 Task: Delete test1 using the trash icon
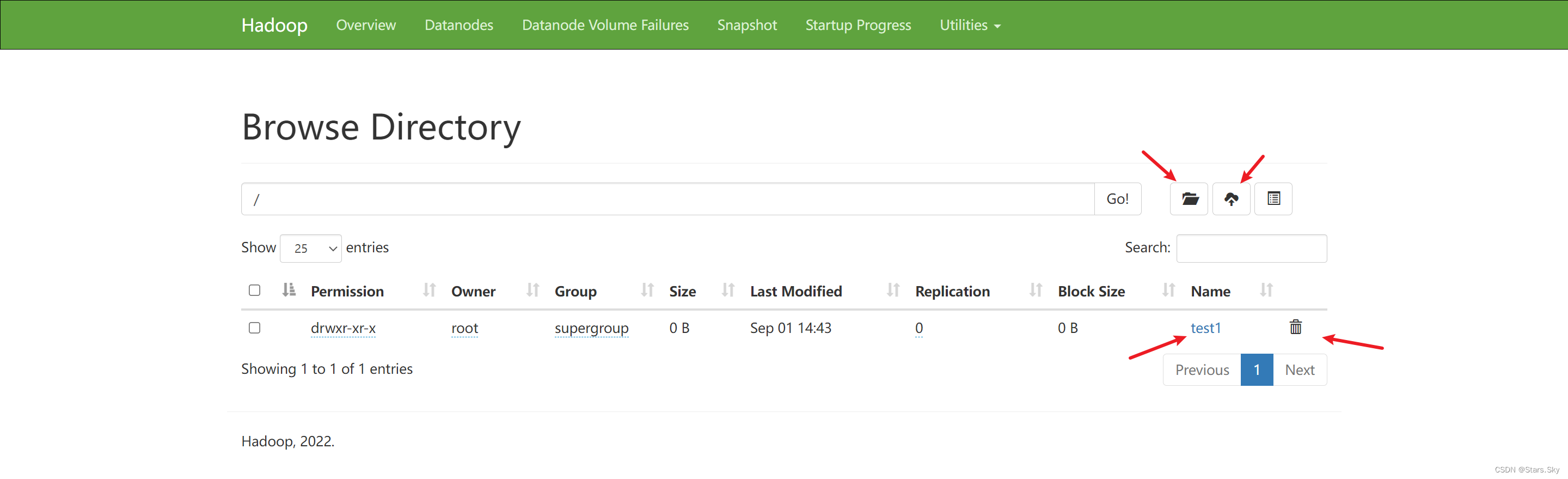[1295, 328]
